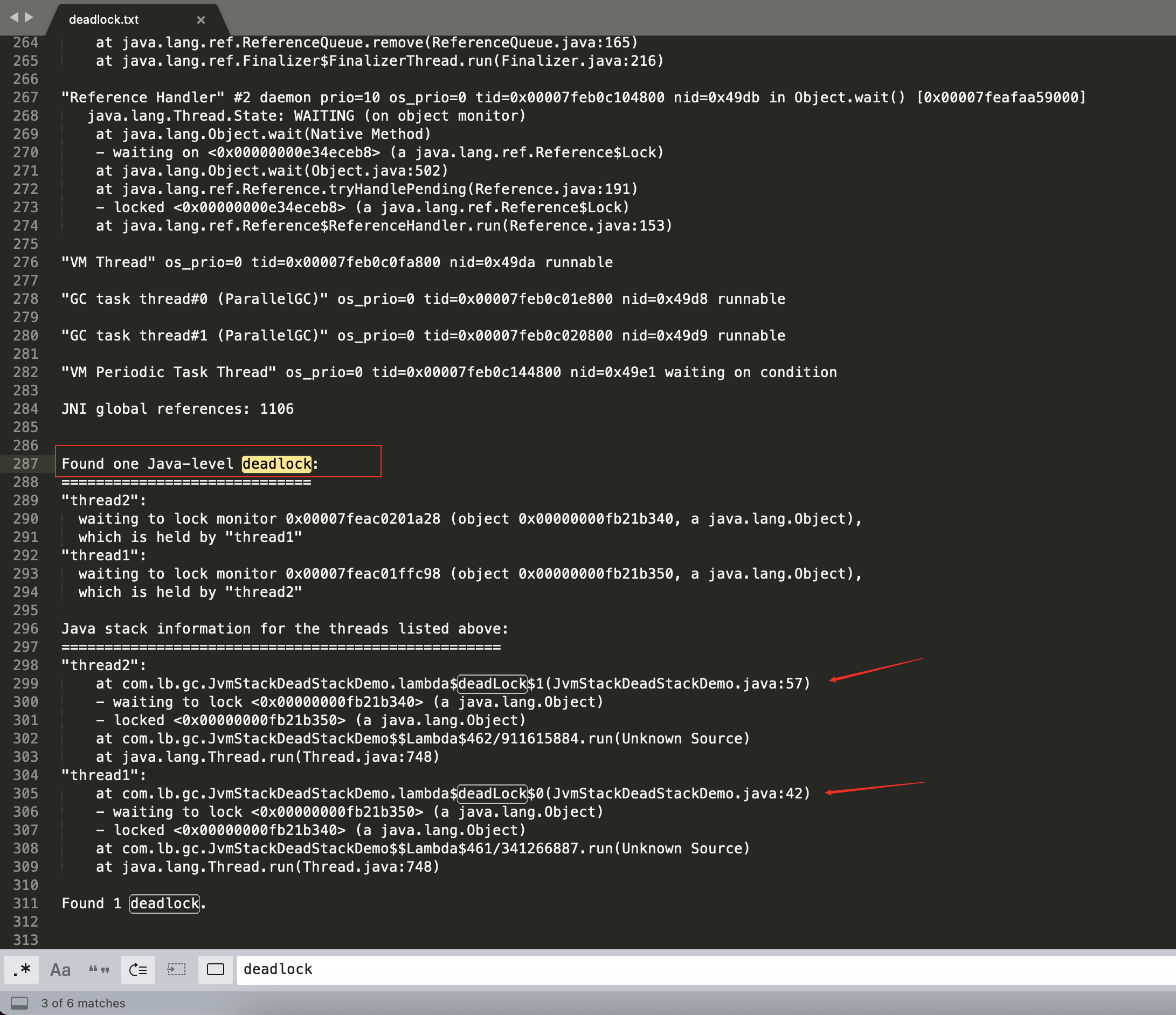Go to next tab with right arrow
This screenshot has width=1176, height=1015.
tap(29, 18)
